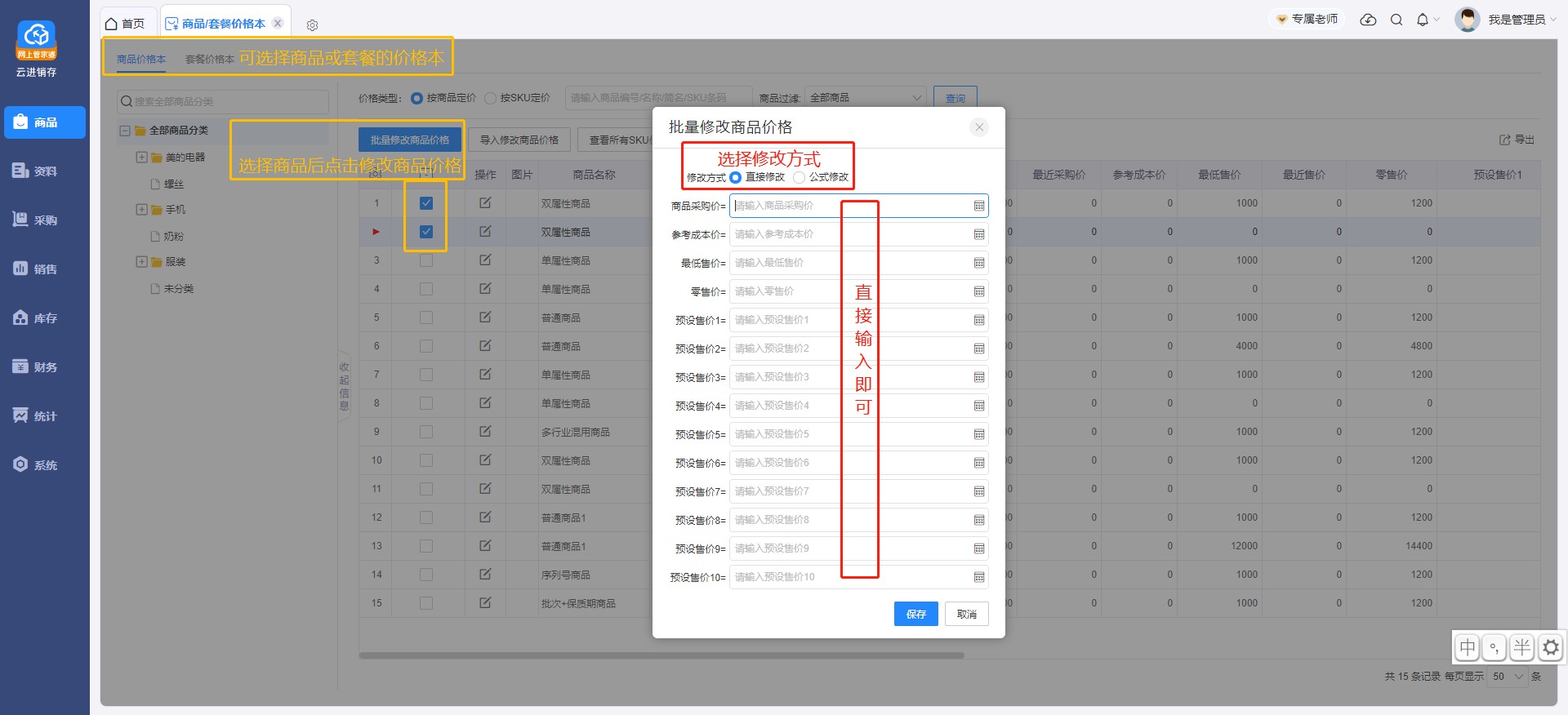The image size is (1568, 715).
Task: Open the header search icon
Action: coord(1396,20)
